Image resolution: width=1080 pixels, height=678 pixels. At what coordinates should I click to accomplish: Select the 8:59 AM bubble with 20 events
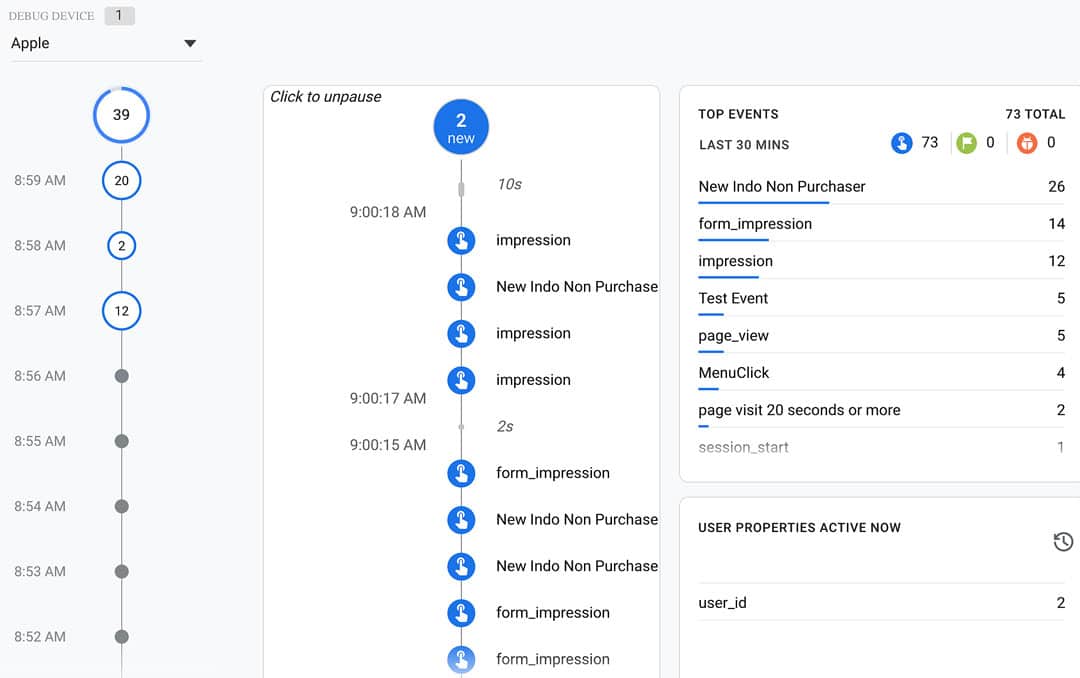coord(121,181)
